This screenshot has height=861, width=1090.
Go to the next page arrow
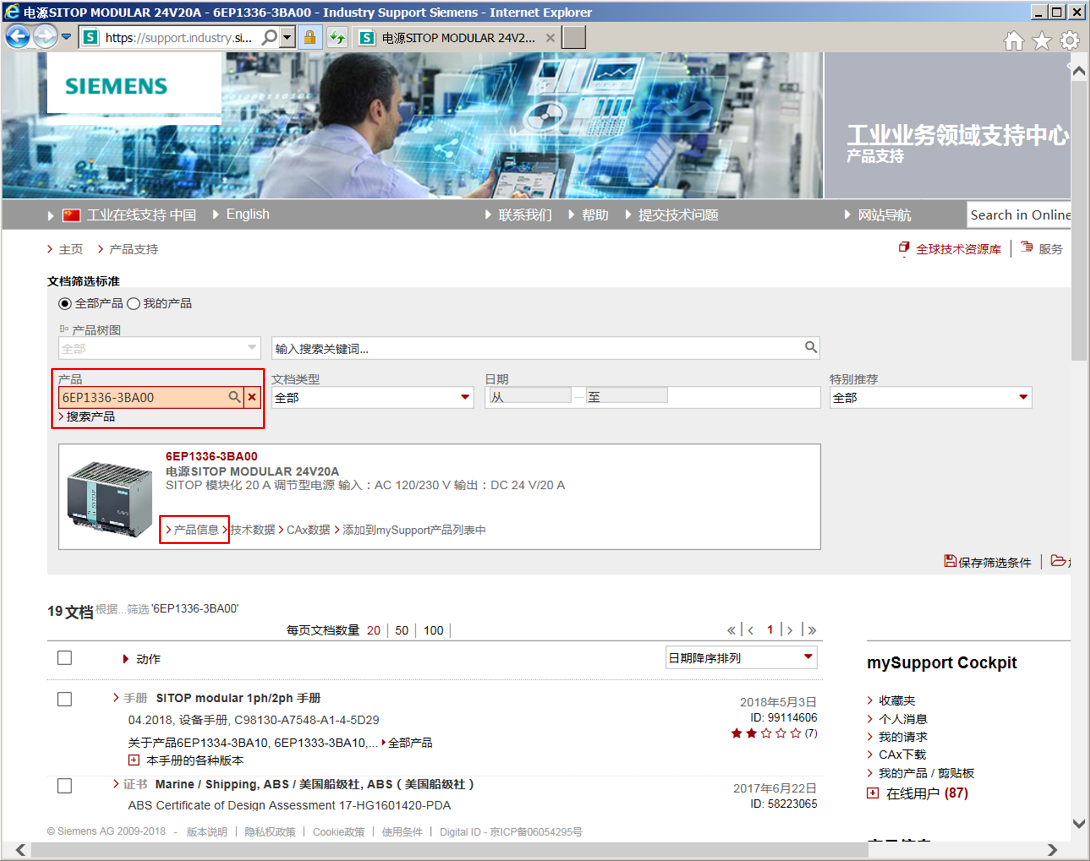(x=790, y=630)
